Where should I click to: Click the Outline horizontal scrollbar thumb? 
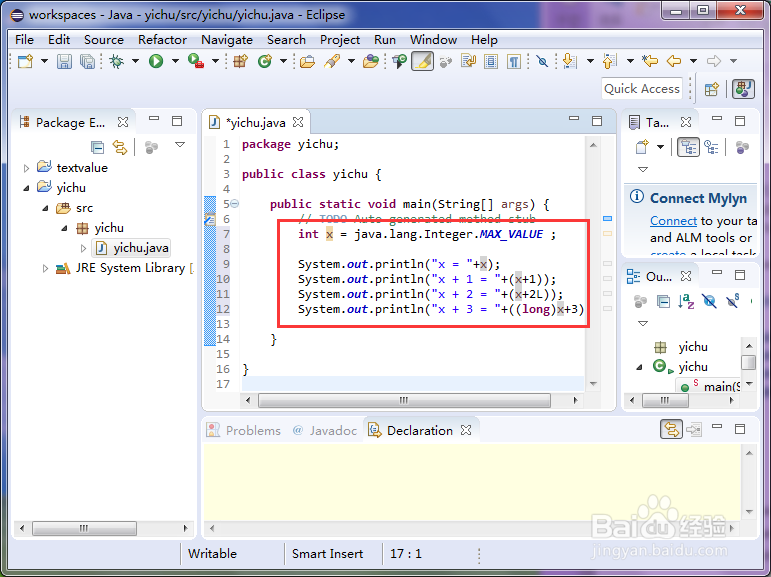665,400
